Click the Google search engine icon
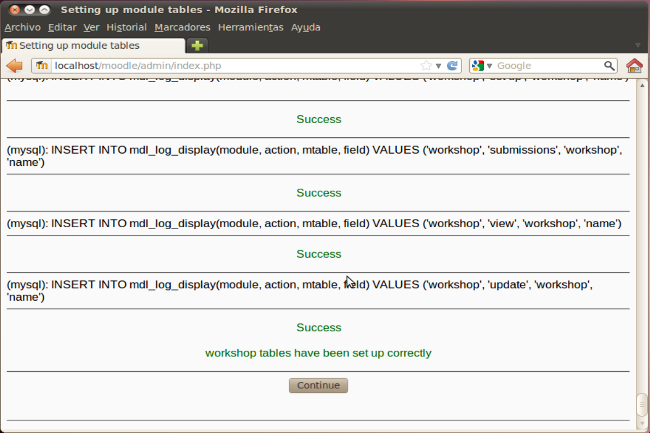650x433 pixels. tap(478, 66)
